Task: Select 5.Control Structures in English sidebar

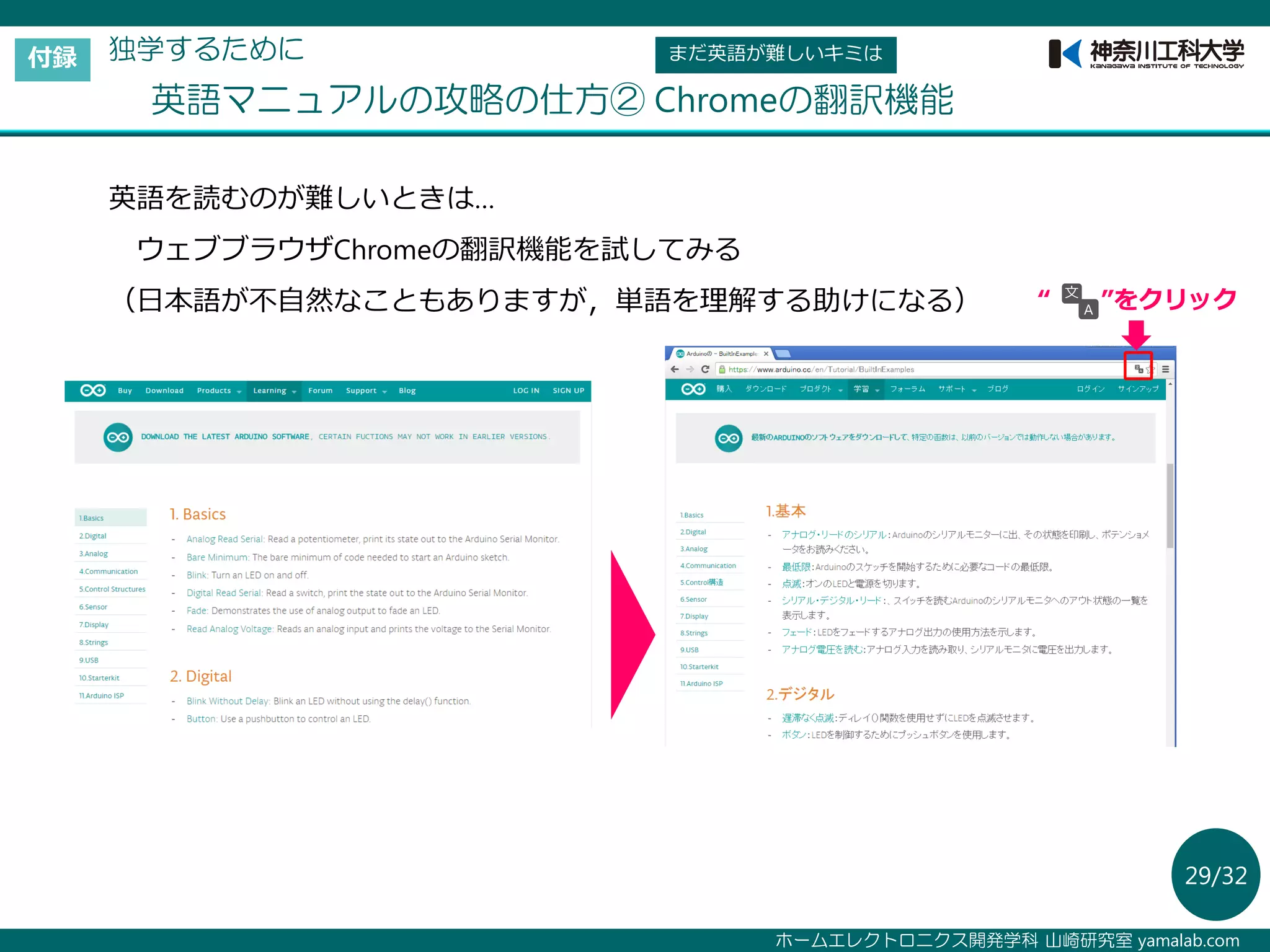Action: pyautogui.click(x=110, y=589)
